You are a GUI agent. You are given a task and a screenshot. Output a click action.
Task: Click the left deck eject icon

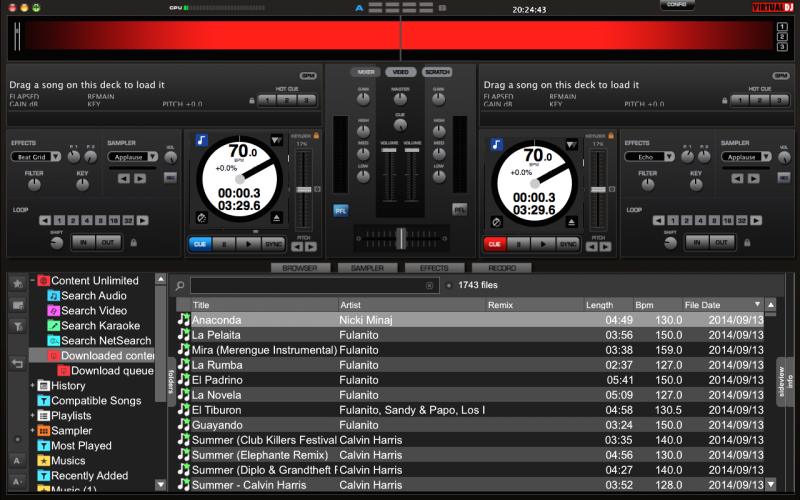coord(277,217)
